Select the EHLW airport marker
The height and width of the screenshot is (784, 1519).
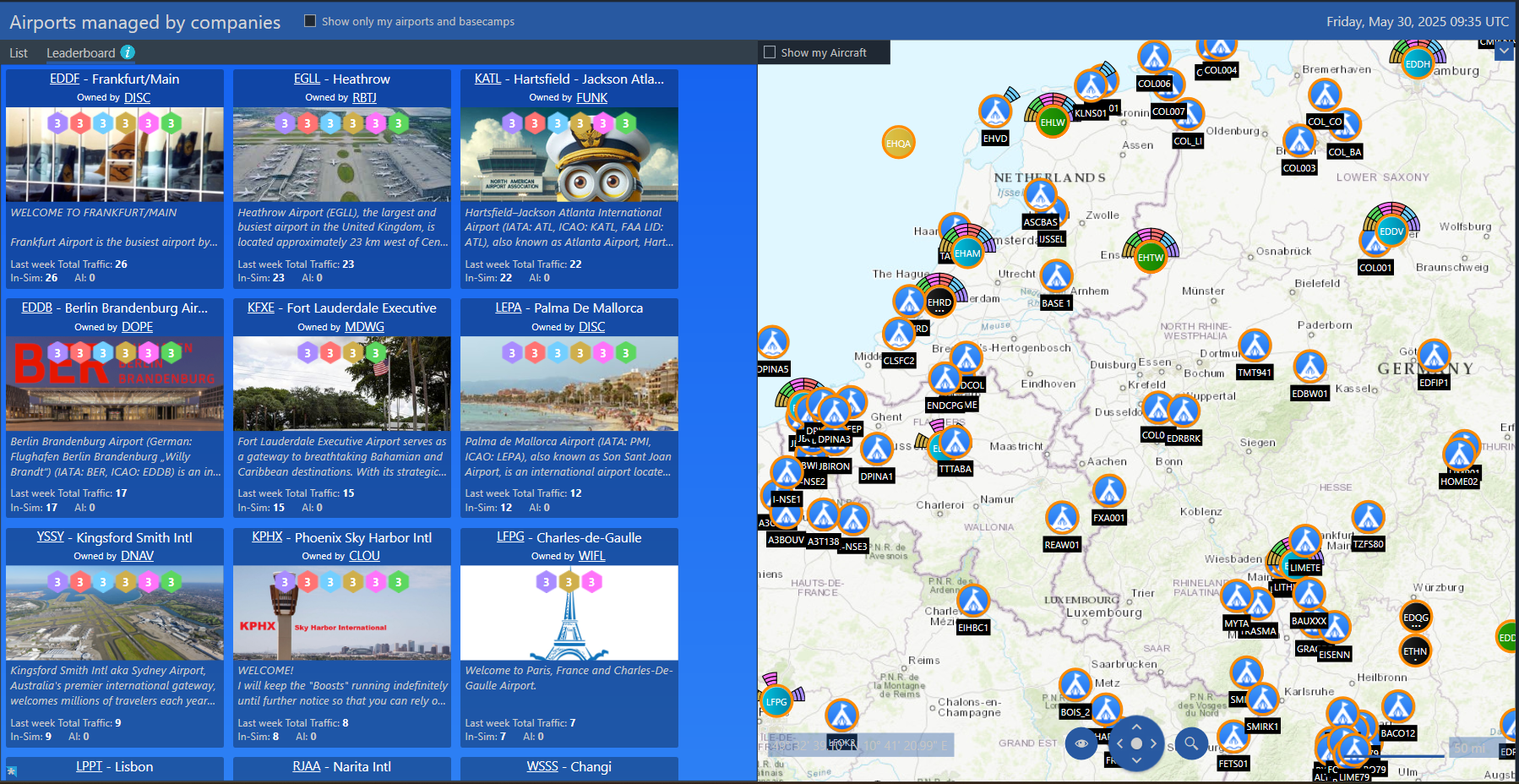(x=1053, y=122)
